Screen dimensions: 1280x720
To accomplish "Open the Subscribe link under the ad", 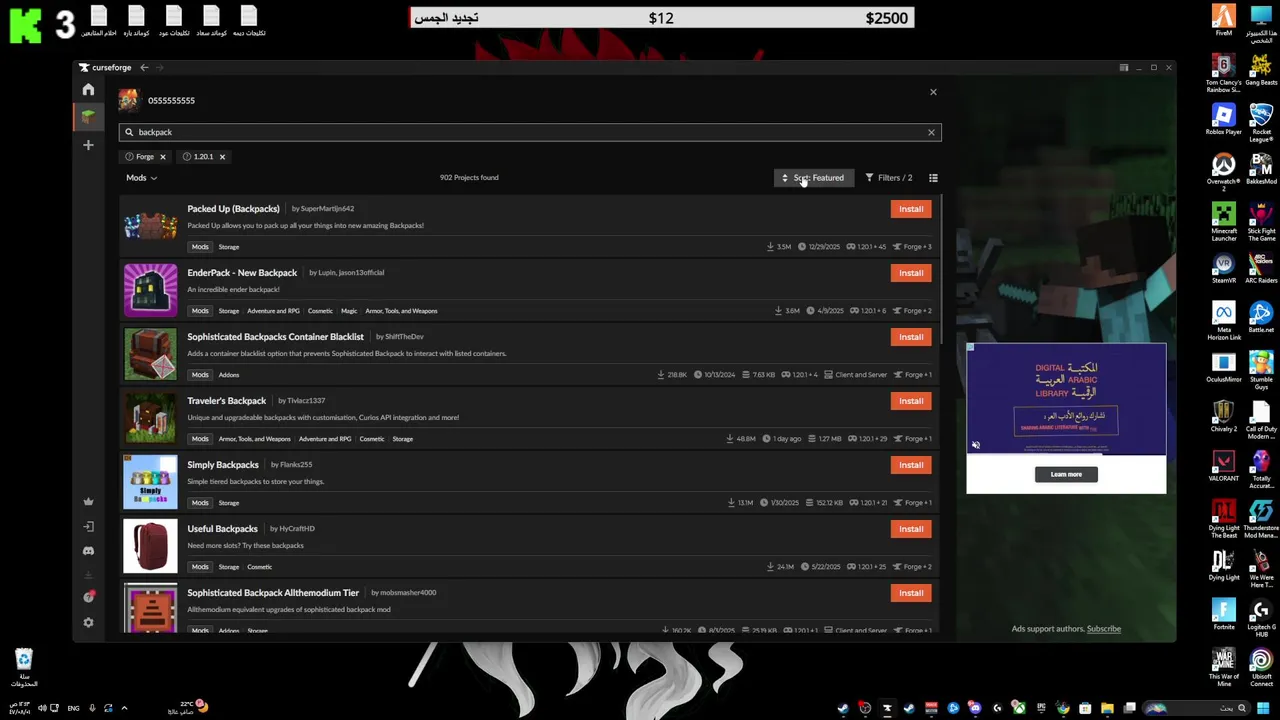I will pos(1104,629).
